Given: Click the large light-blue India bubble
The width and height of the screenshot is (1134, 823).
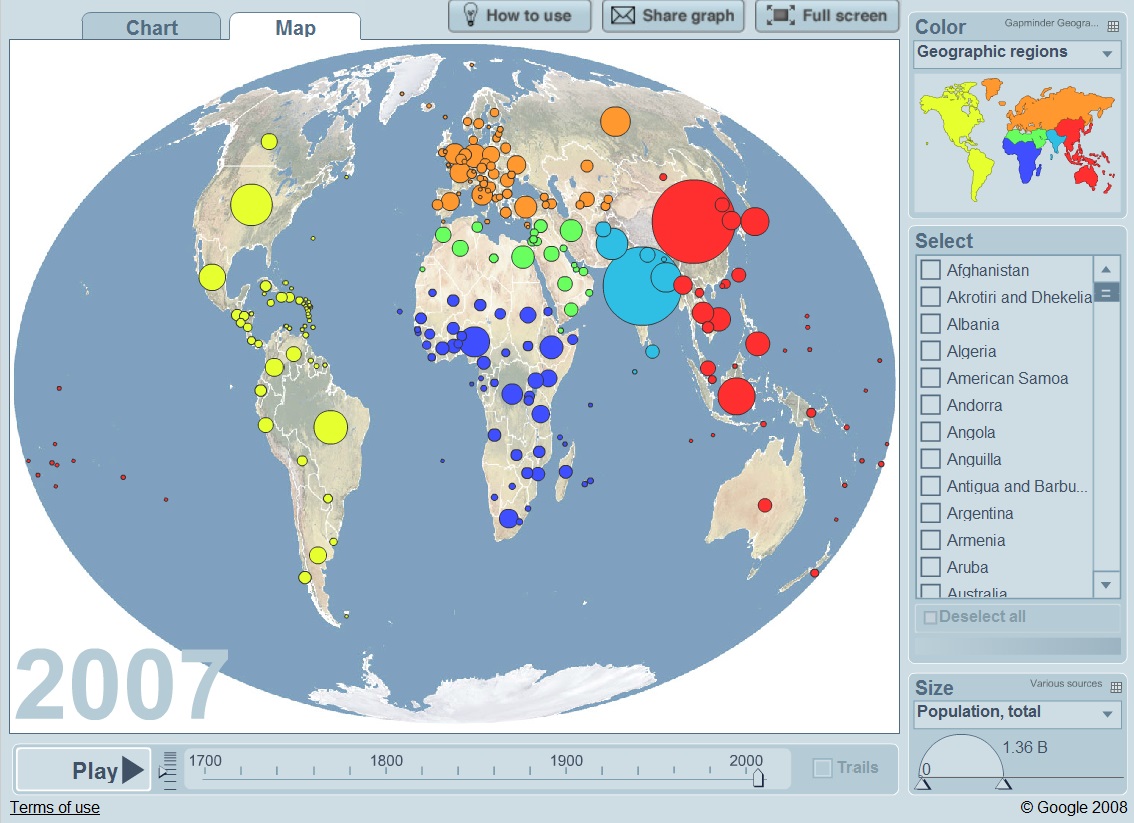Looking at the screenshot, I should (x=642, y=286).
